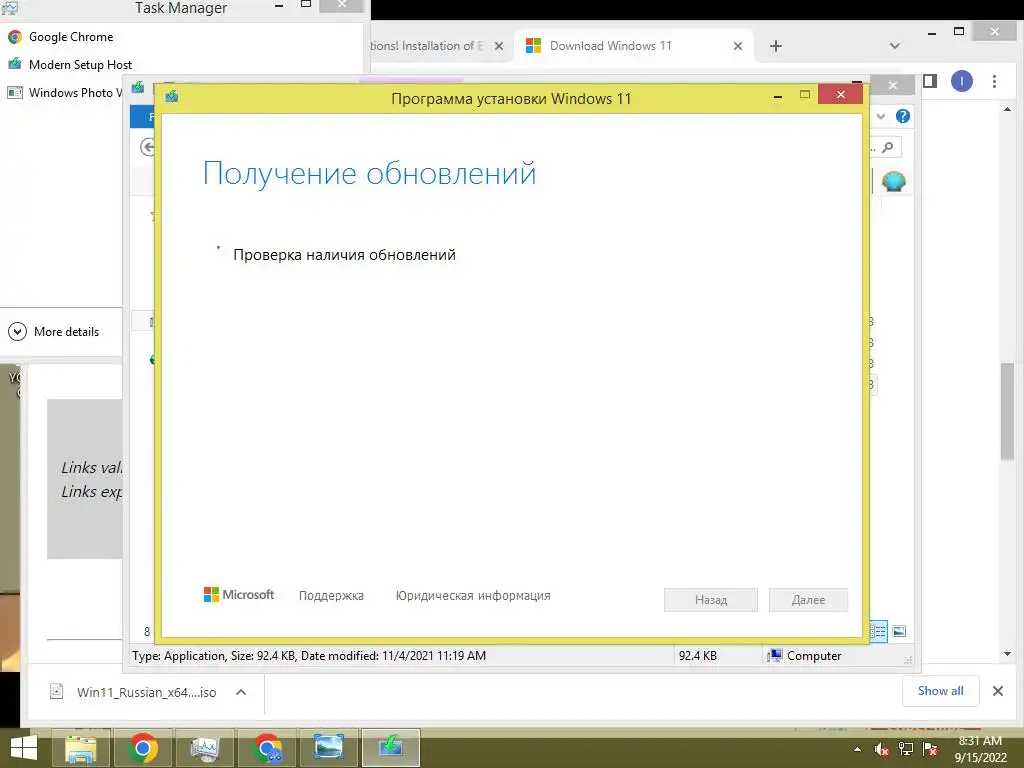This screenshot has height=768, width=1024.
Task: Open the Поддержка link
Action: pos(331,596)
